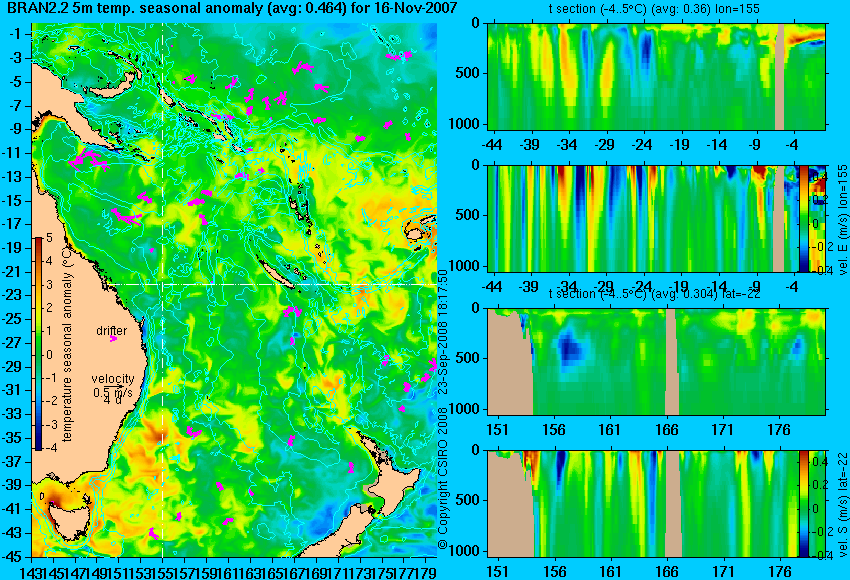Click the '© Copyright CSIRO 2008' text

(443, 479)
